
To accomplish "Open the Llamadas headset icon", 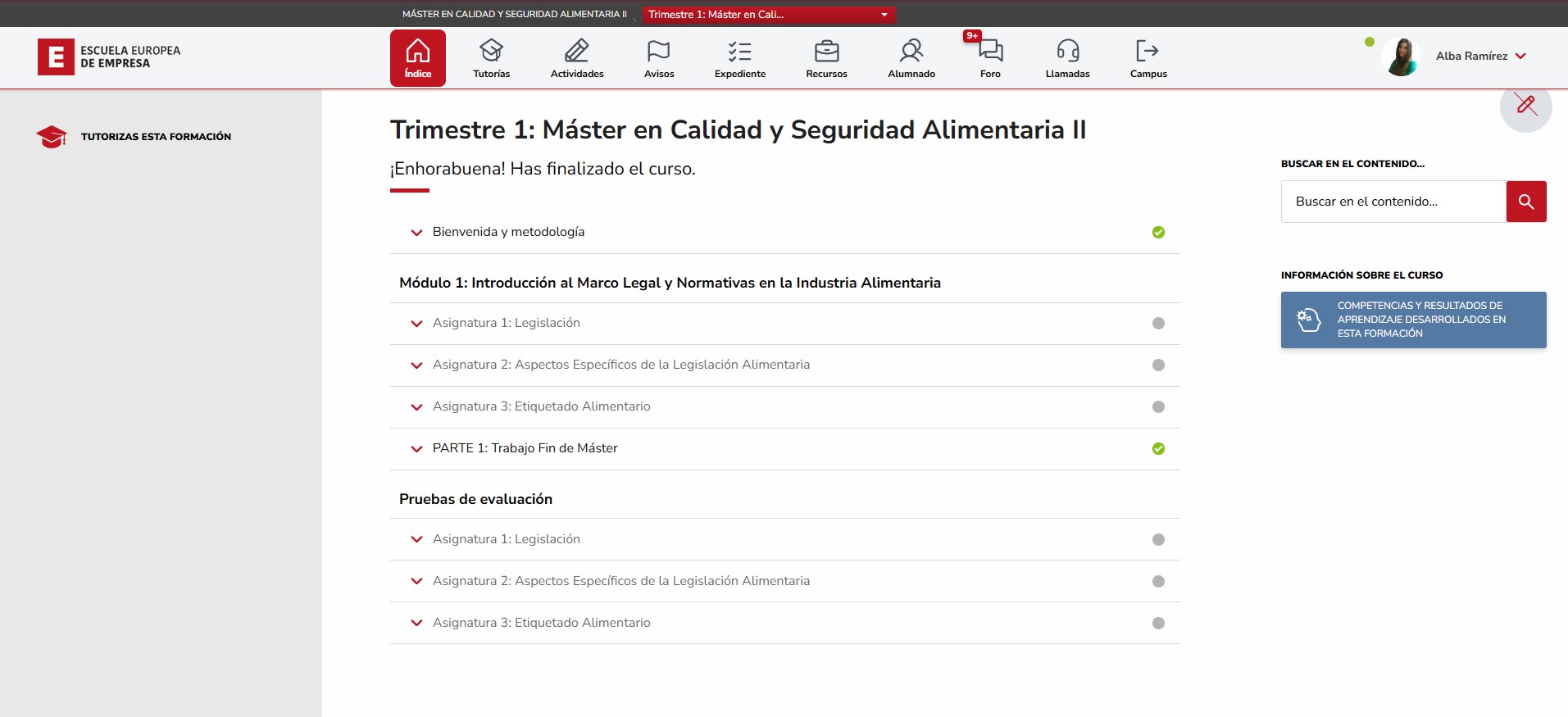I will (1067, 52).
